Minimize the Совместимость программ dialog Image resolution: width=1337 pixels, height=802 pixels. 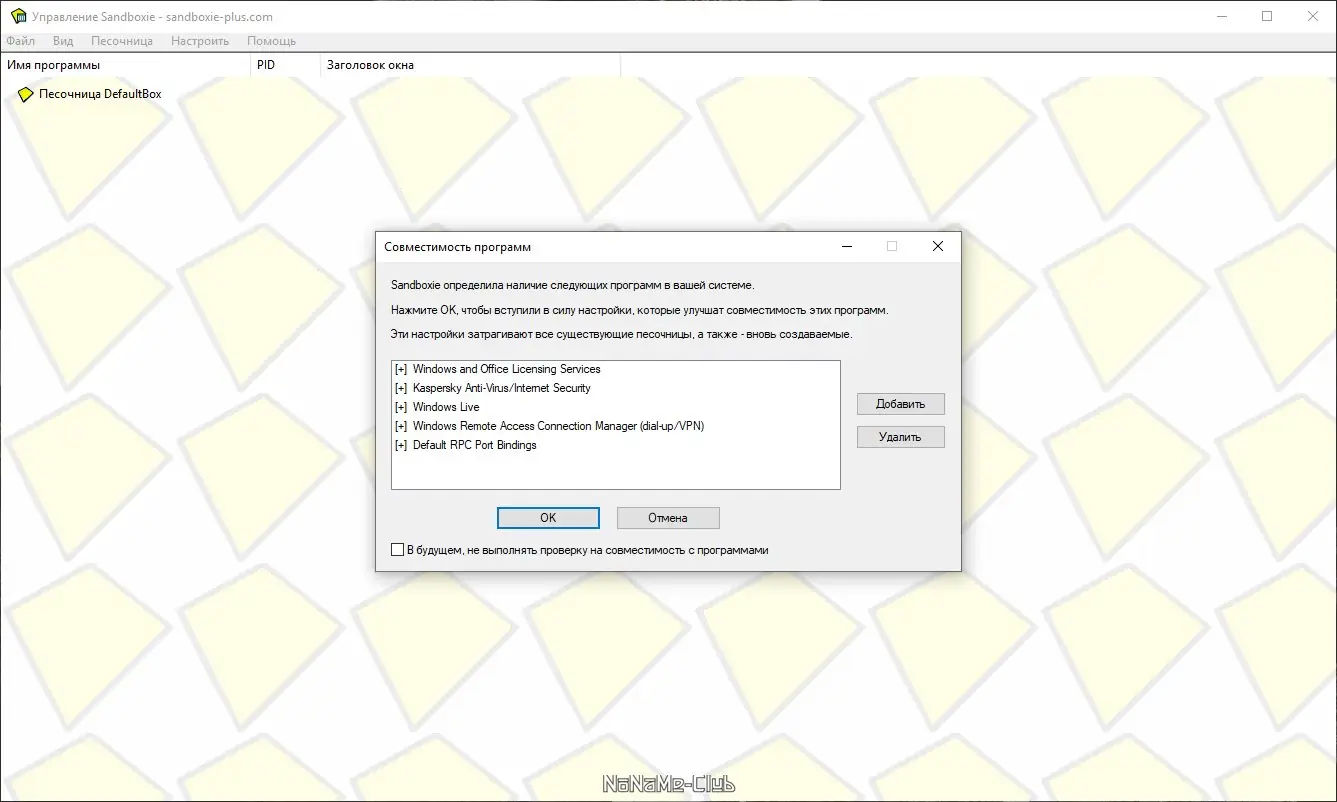tap(847, 246)
